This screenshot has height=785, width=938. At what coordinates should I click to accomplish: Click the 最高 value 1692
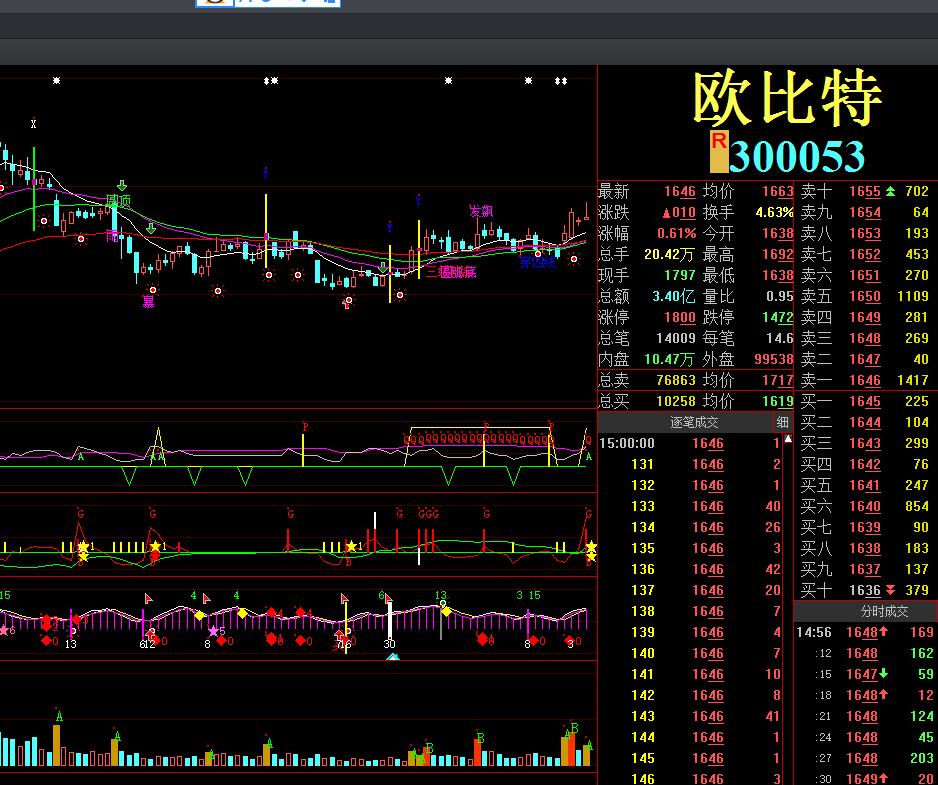[777, 254]
